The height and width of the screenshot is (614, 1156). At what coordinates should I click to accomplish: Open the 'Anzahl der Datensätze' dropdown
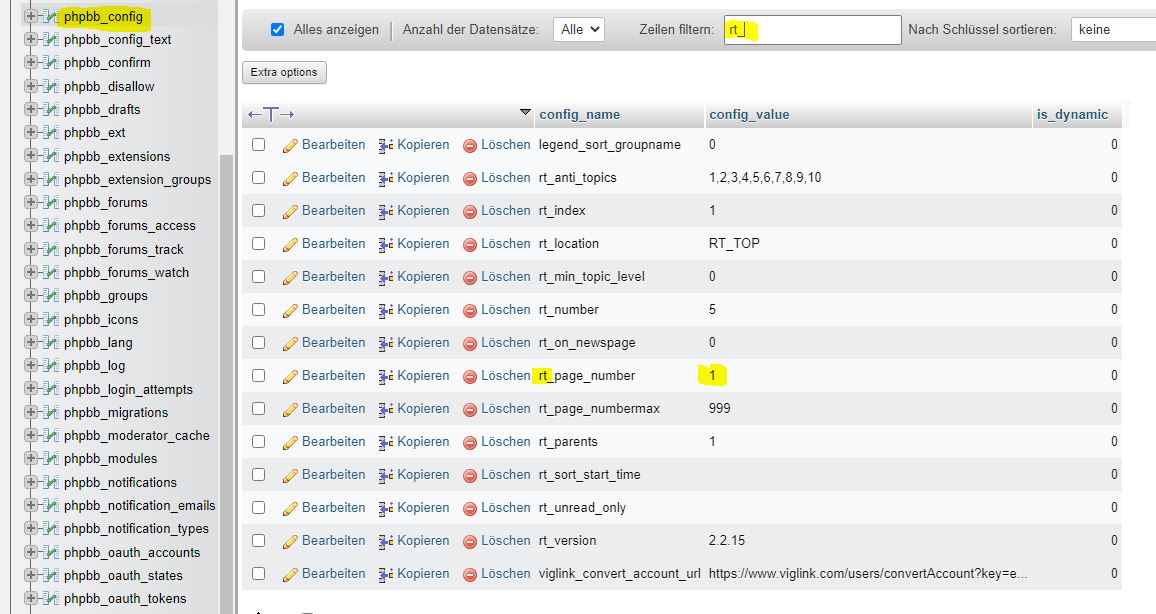coord(579,30)
